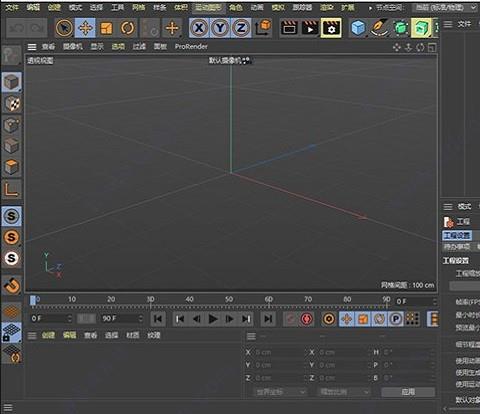The height and width of the screenshot is (414, 480).
Task: Click the green subdivision generator icon
Action: click(x=401, y=28)
